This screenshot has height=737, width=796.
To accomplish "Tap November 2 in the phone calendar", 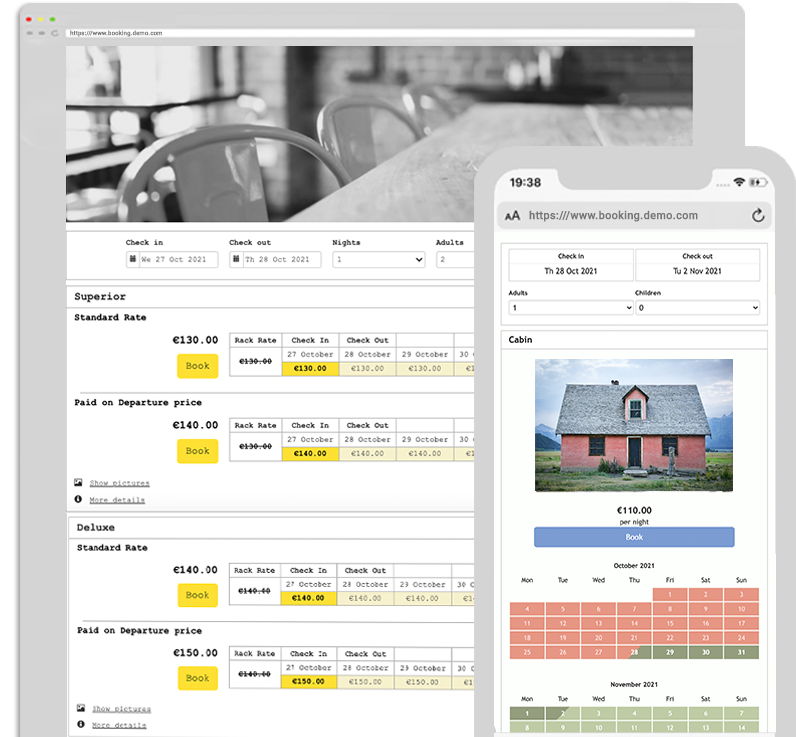I will [x=562, y=713].
